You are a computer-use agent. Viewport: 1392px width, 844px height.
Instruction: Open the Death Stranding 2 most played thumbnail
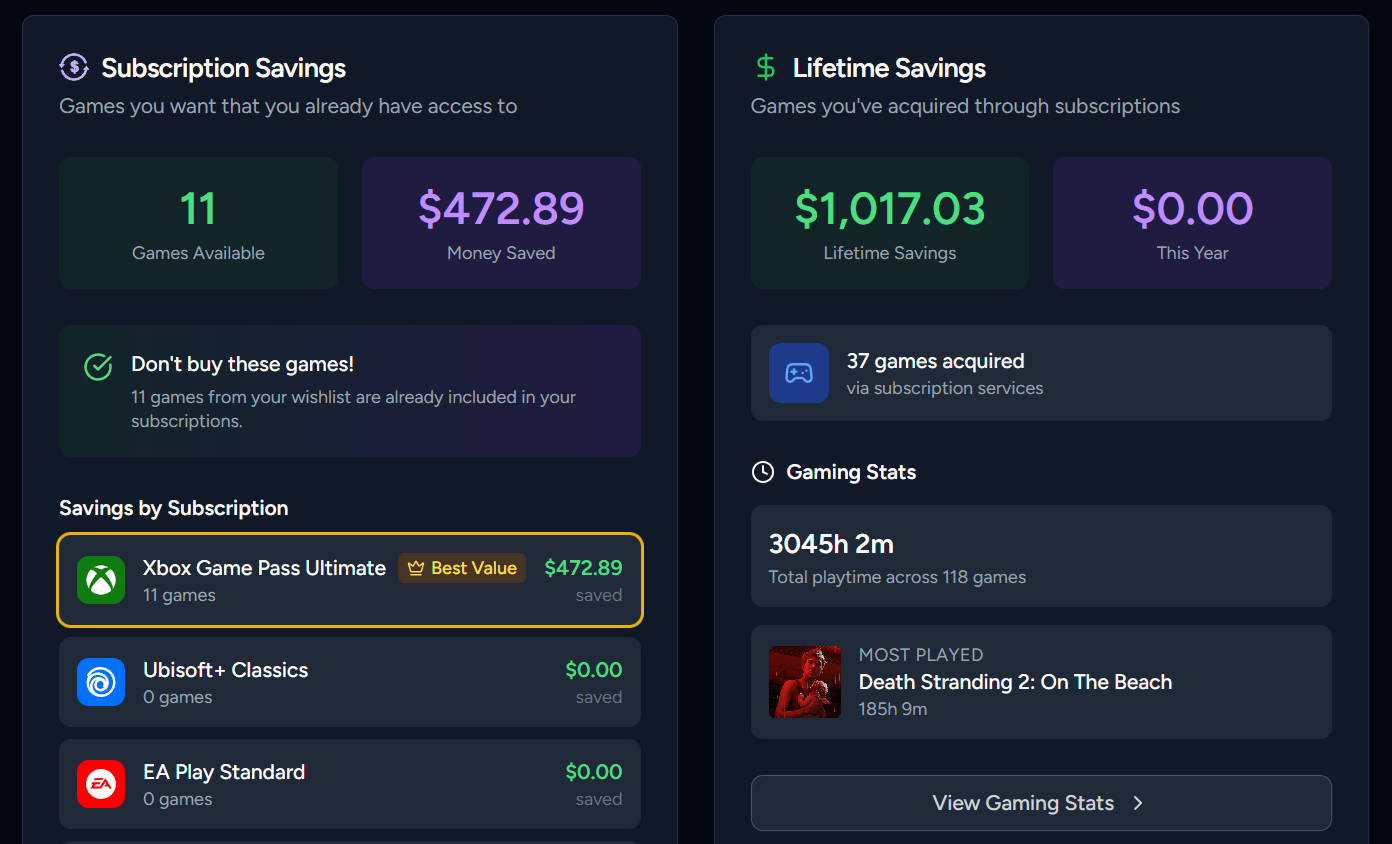(805, 682)
